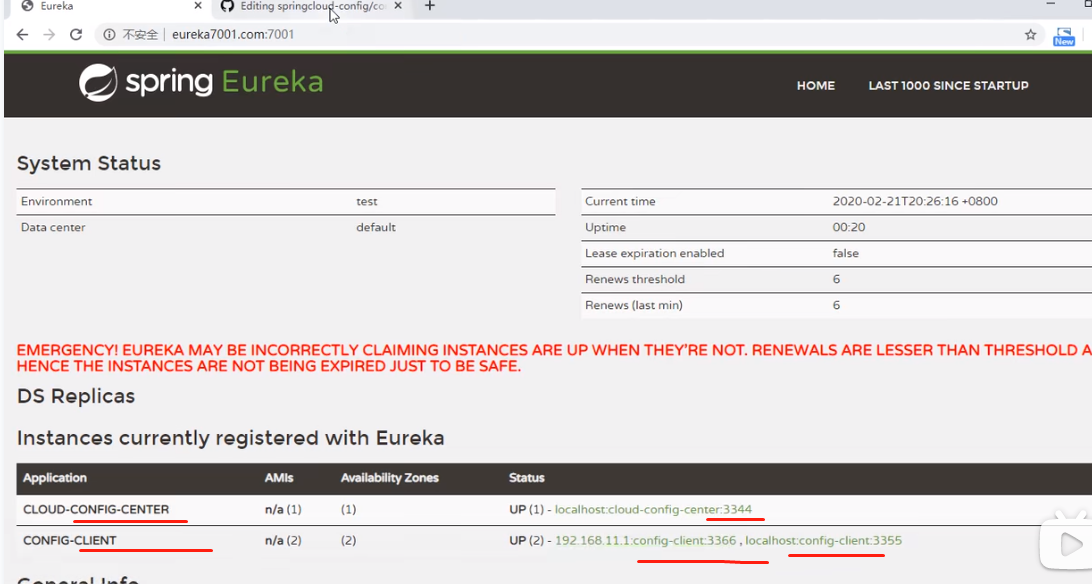Click the video play overlay button
Image resolution: width=1092 pixels, height=584 pixels.
[1070, 544]
